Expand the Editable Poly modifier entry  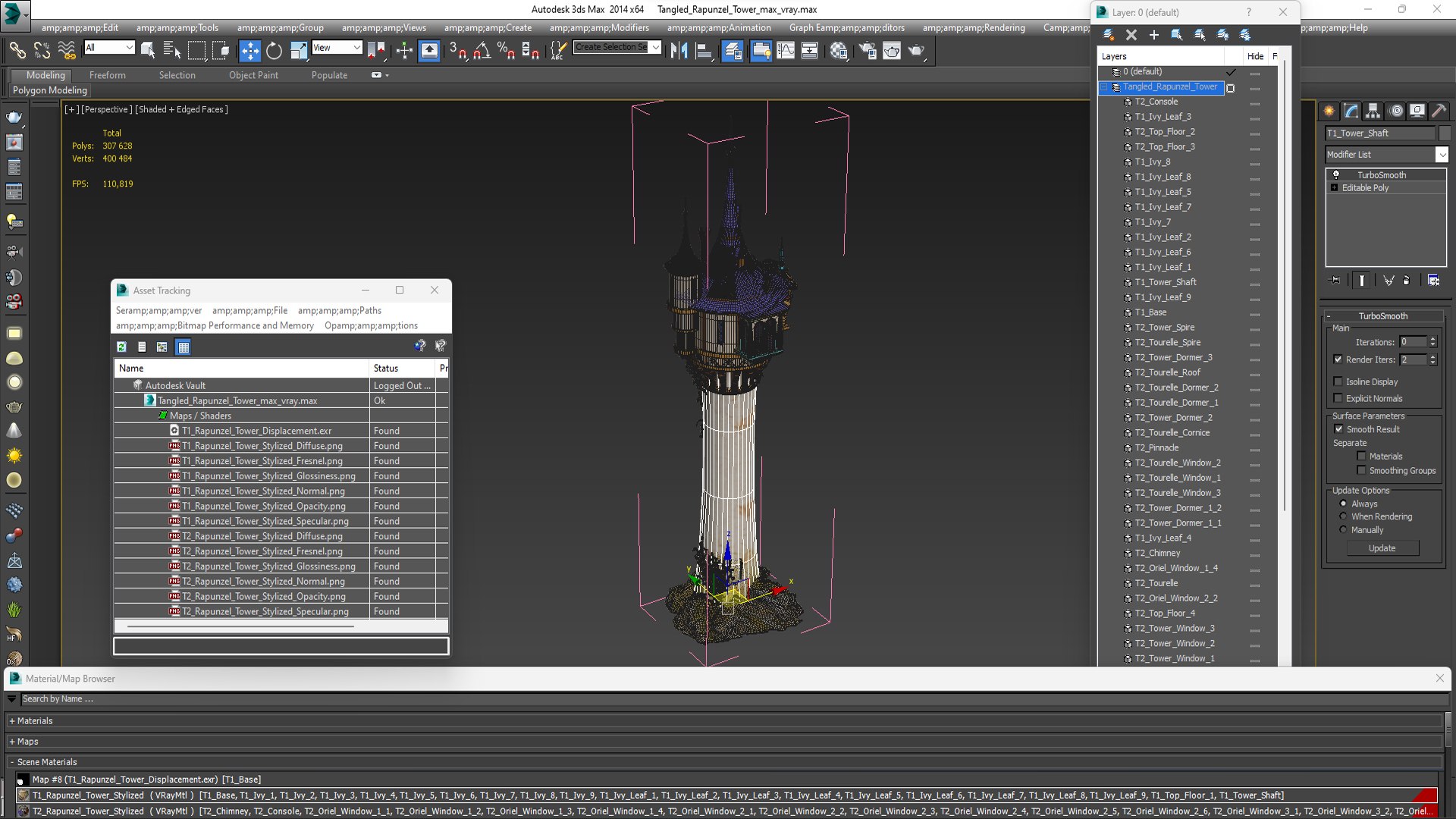point(1334,187)
